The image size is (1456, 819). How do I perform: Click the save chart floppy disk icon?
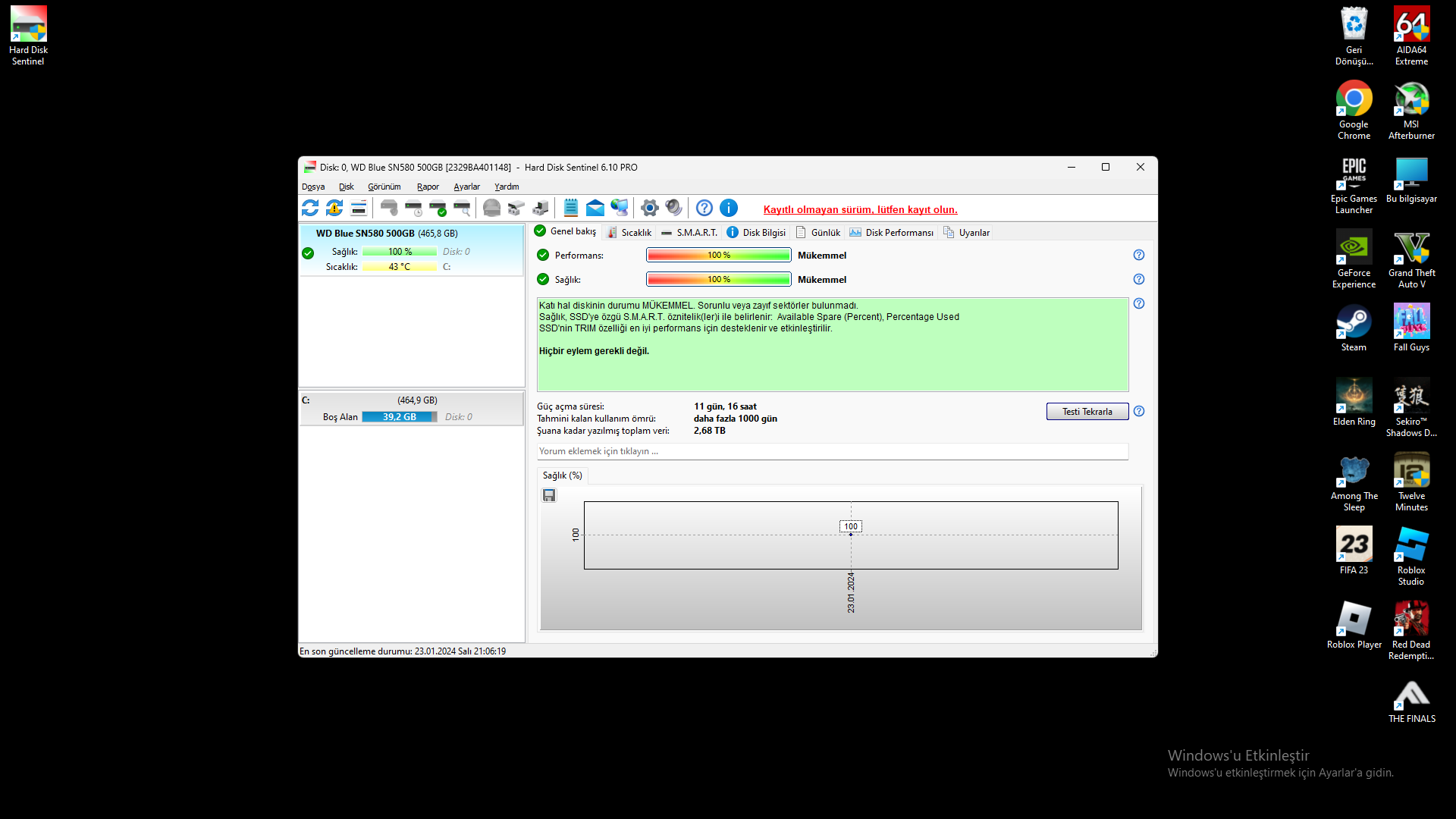click(549, 495)
